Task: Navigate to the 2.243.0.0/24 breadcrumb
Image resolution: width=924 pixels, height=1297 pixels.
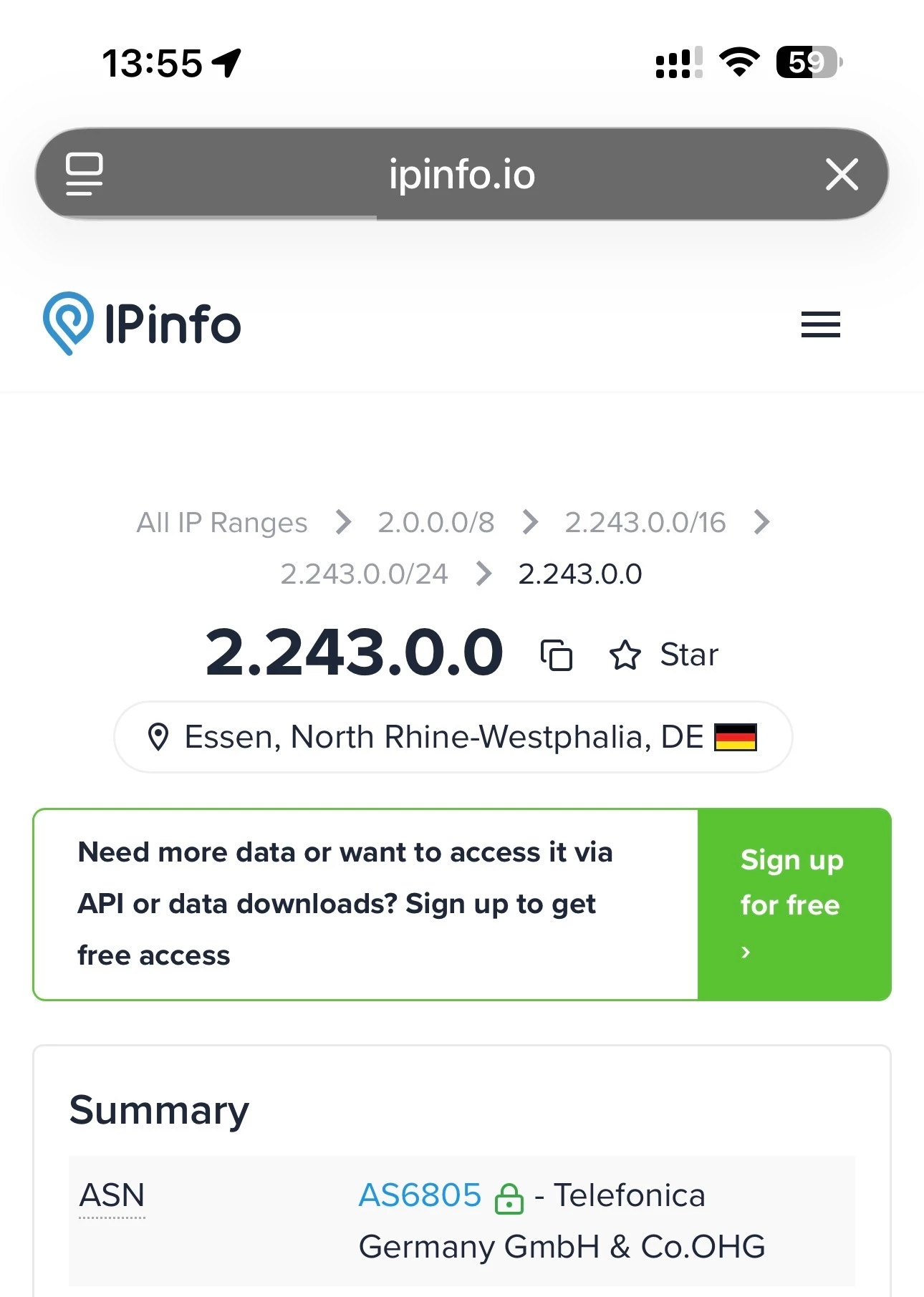Action: point(364,574)
